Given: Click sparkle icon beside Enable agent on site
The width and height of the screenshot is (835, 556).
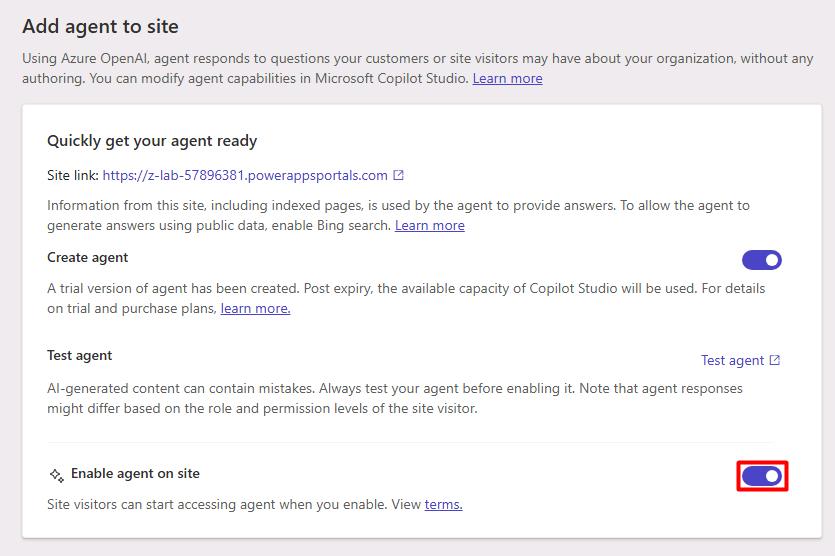Looking at the screenshot, I should [x=56, y=475].
